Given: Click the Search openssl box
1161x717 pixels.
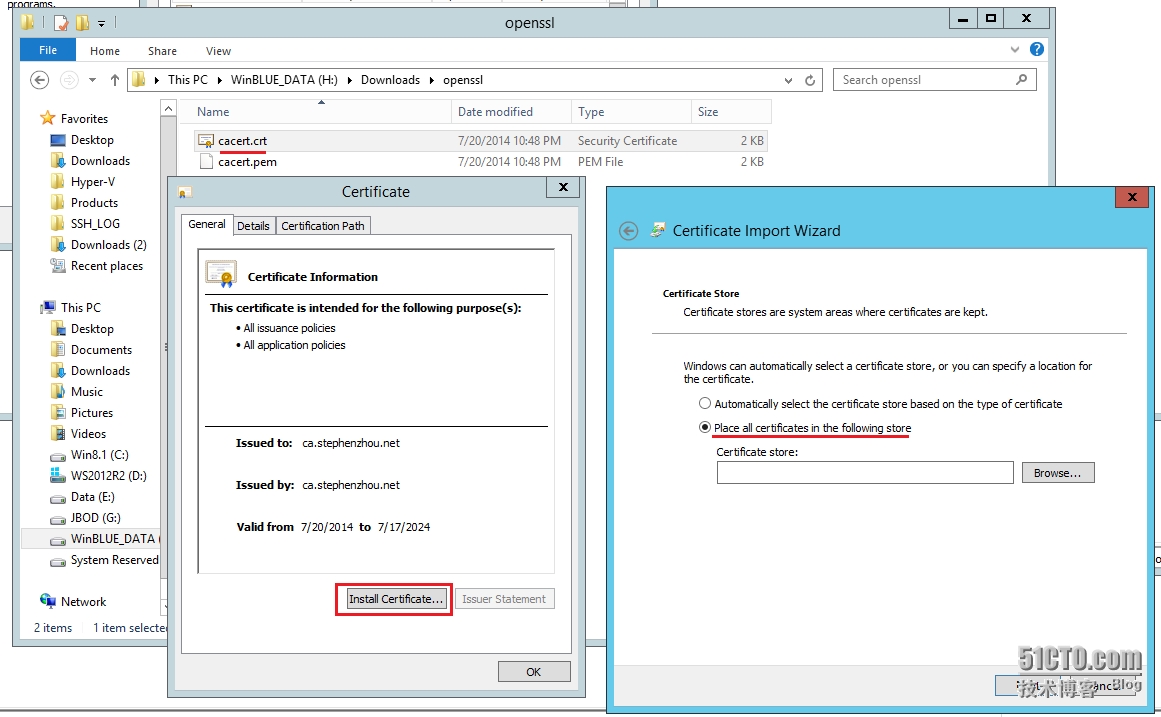Looking at the screenshot, I should click(934, 80).
